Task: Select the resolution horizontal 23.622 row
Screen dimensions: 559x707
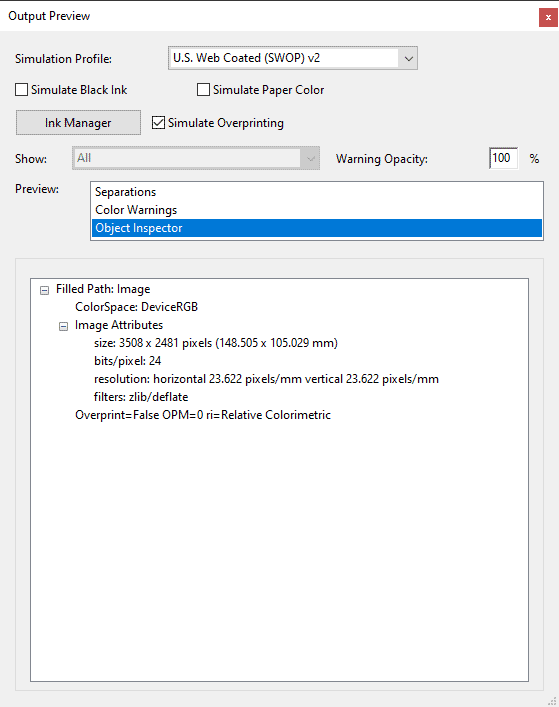Action: tap(266, 379)
